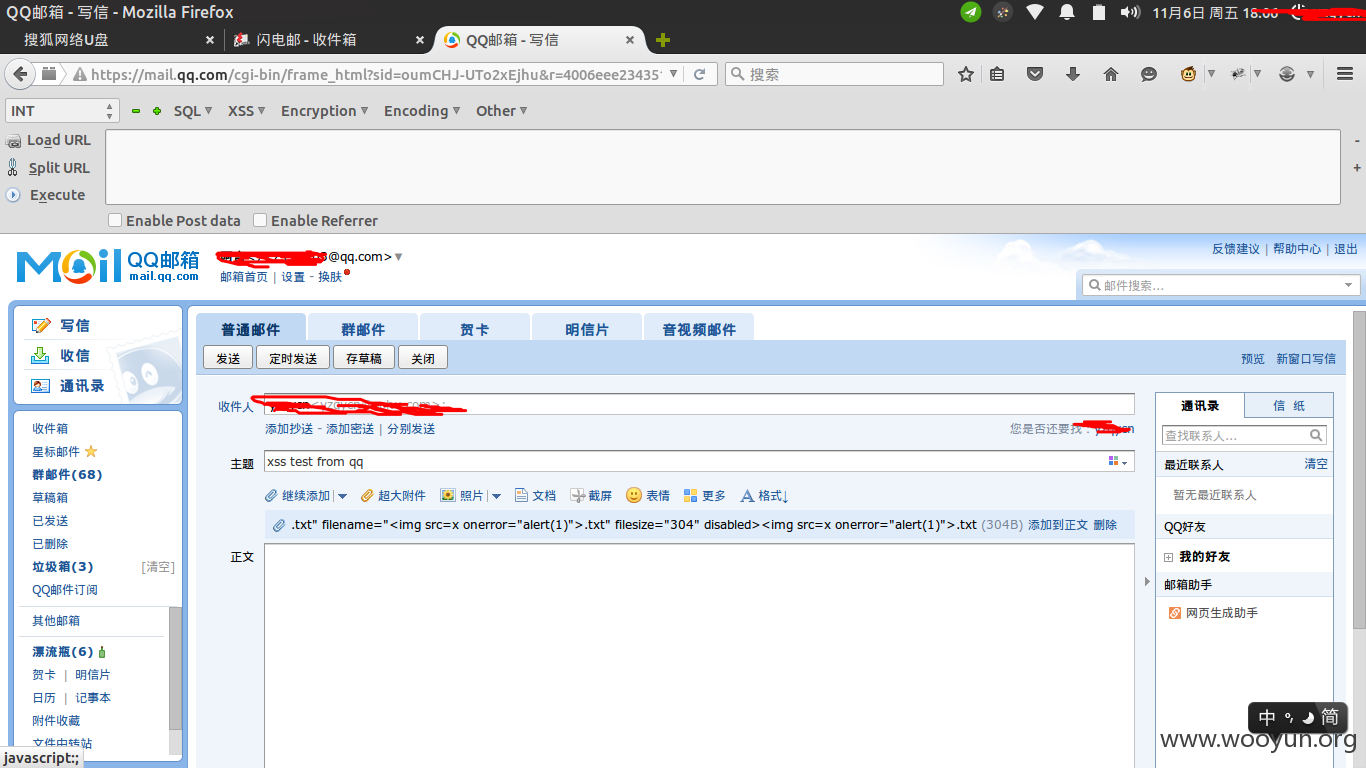Toggle the 格式 text formatting bar
Screen dimensions: 1366x768
point(765,496)
